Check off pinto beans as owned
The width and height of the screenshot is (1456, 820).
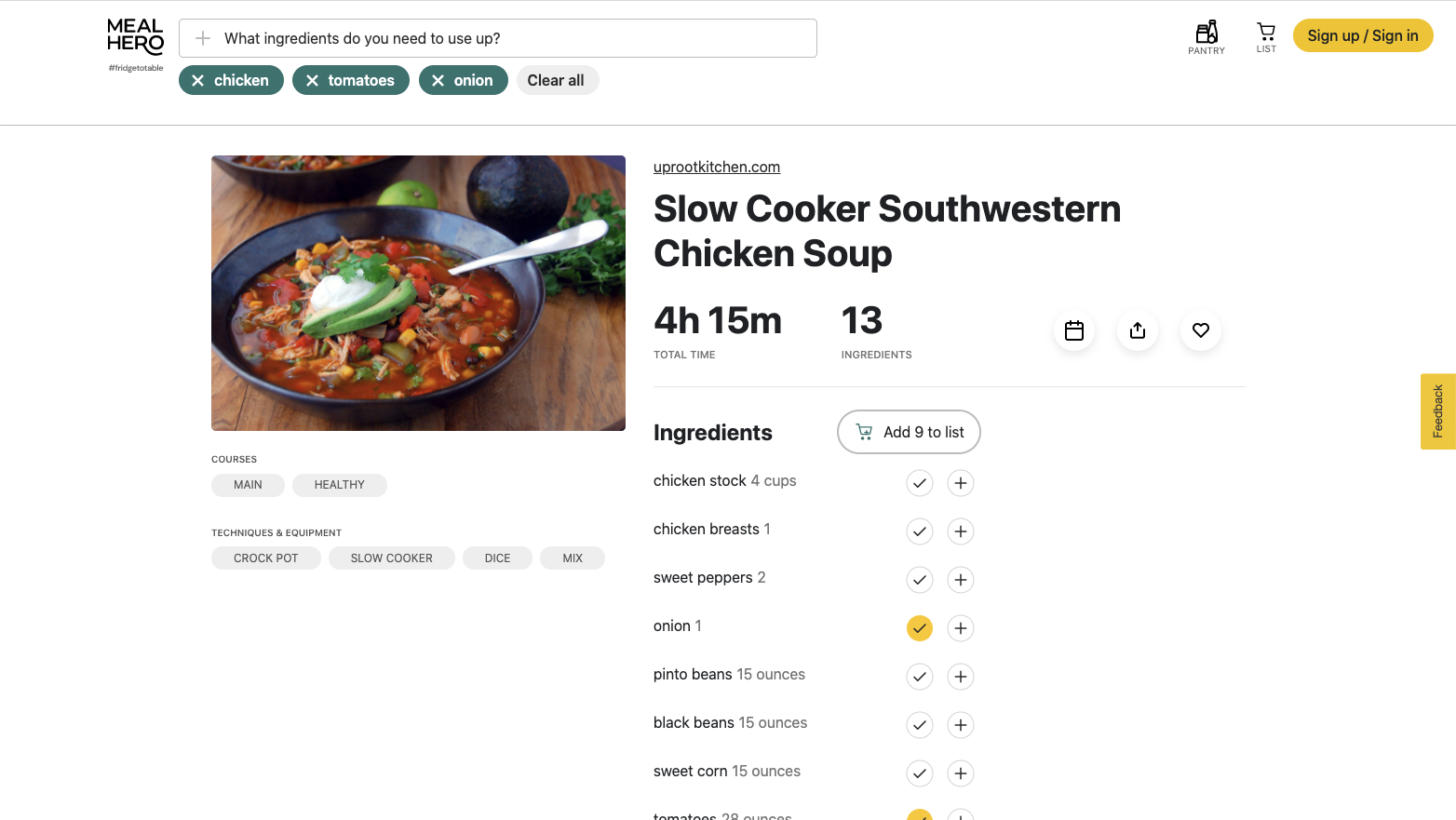(x=920, y=677)
